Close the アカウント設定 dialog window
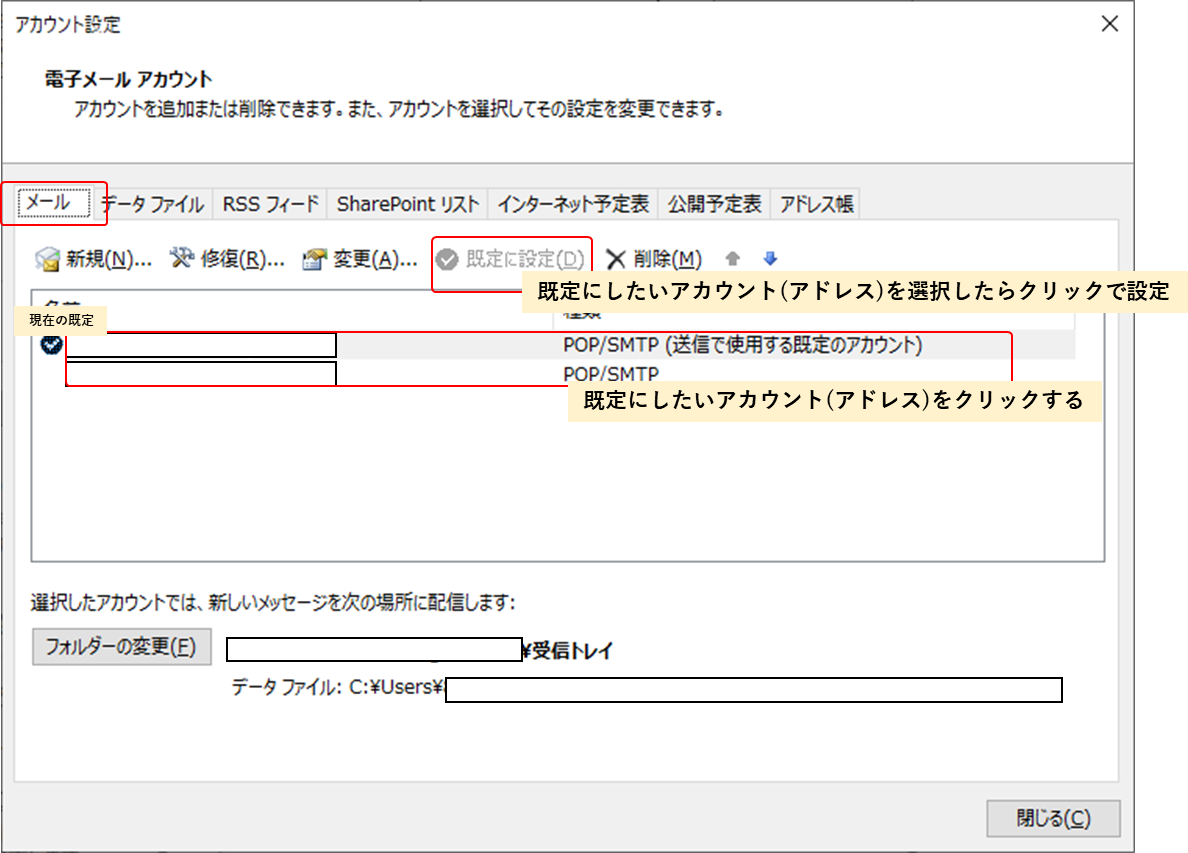 pyautogui.click(x=1109, y=25)
